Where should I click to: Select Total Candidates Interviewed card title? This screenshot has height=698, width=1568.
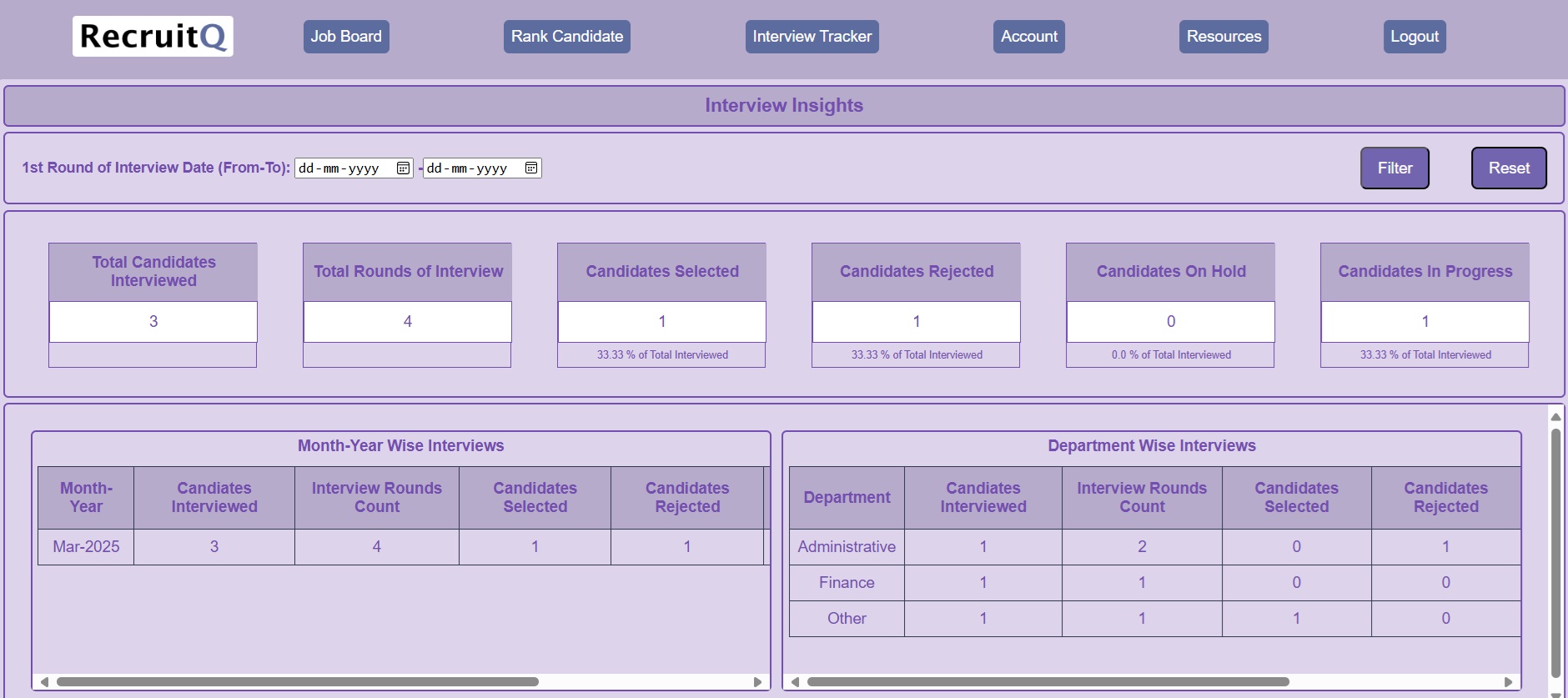[153, 272]
